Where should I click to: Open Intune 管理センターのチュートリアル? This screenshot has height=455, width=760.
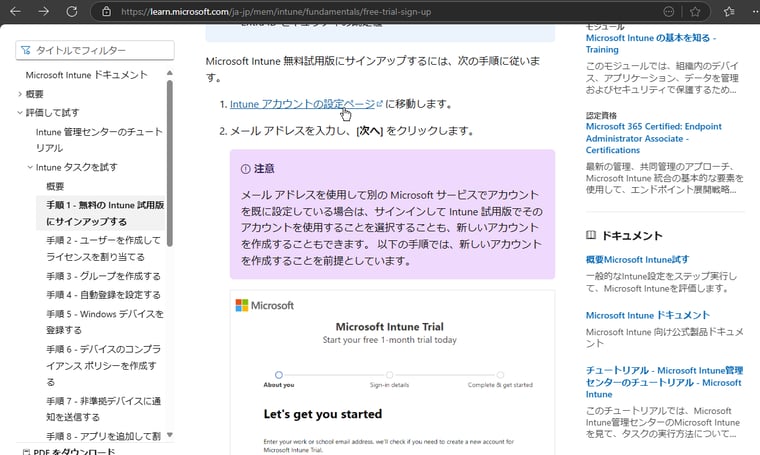pyautogui.click(x=99, y=140)
